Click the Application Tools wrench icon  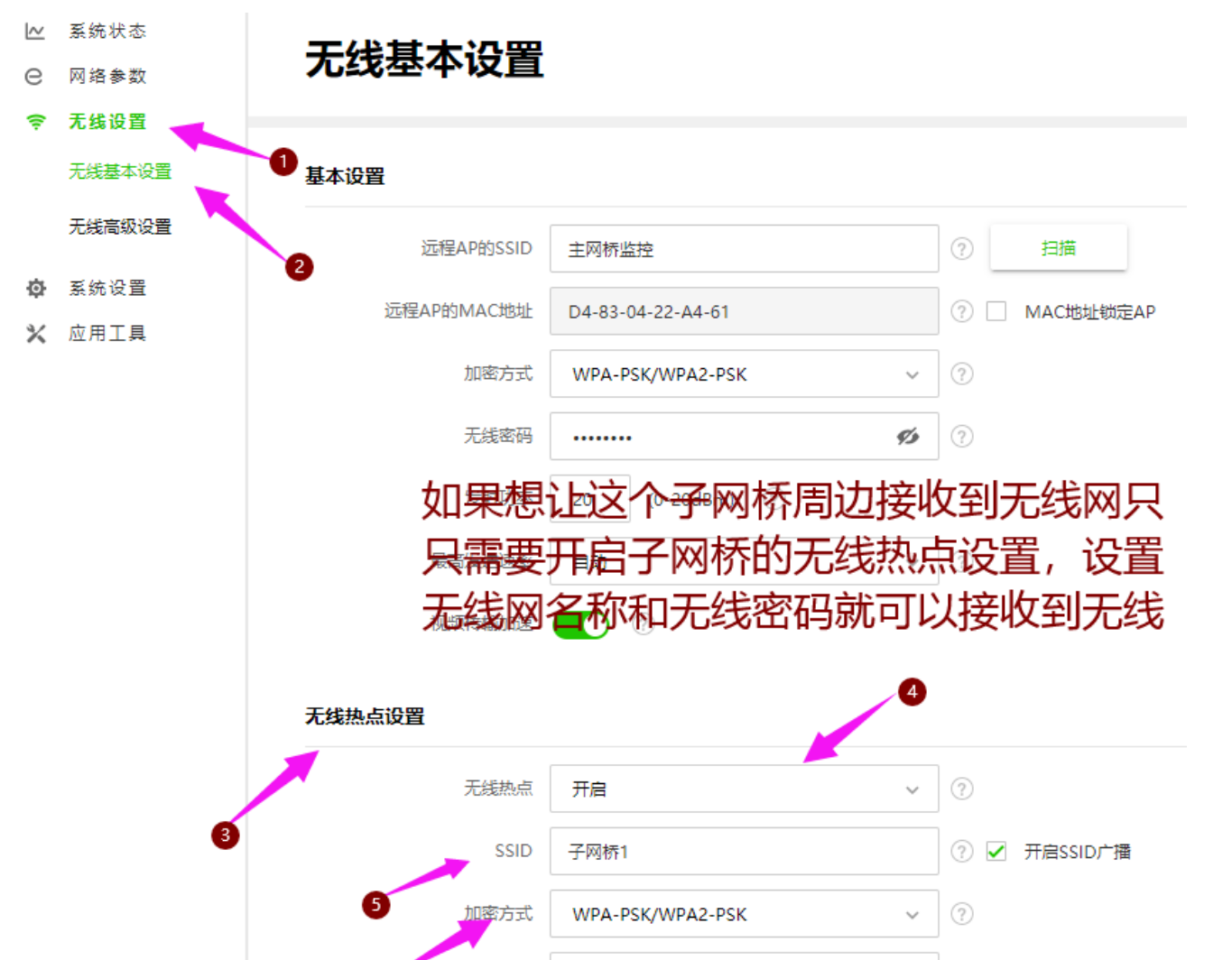(36, 334)
